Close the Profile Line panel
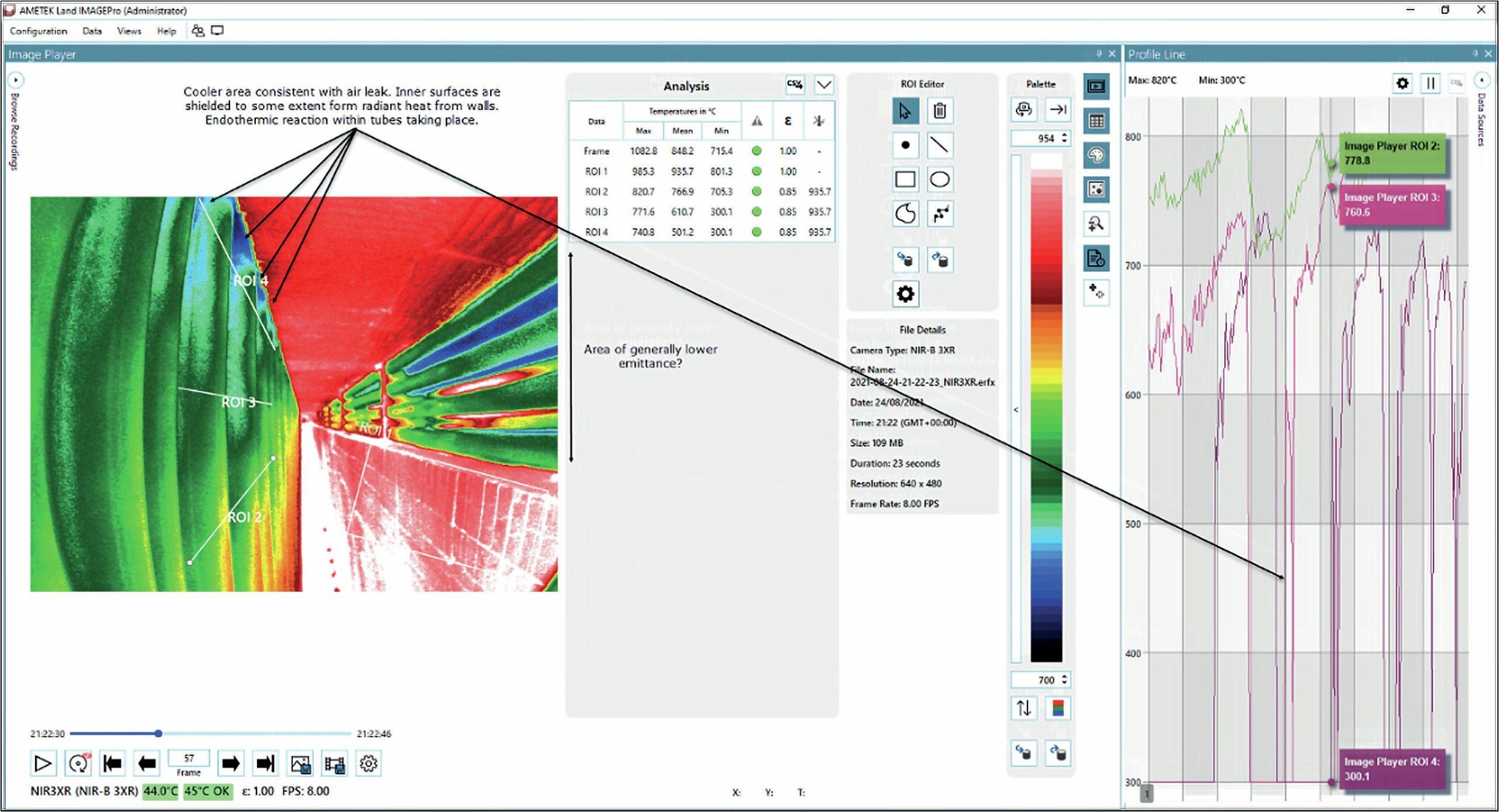Screen dimensions: 1499x812 point(1488,54)
